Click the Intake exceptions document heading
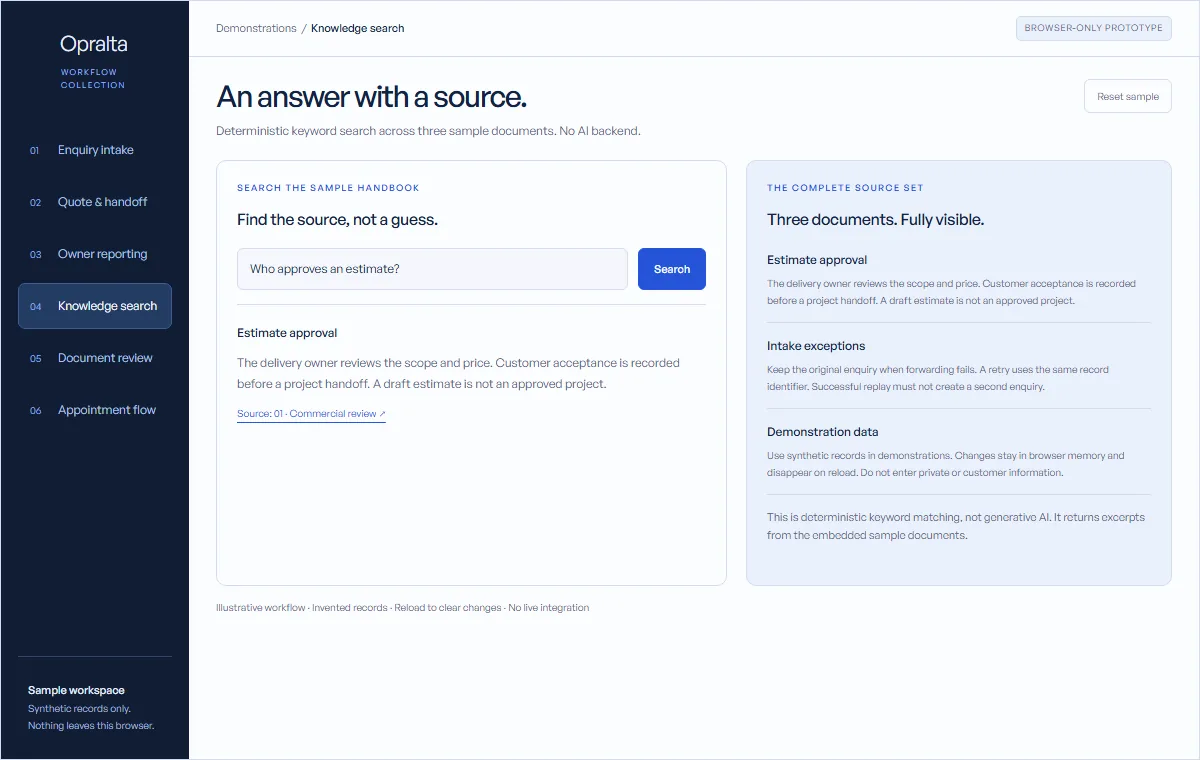The image size is (1200, 760). [816, 346]
